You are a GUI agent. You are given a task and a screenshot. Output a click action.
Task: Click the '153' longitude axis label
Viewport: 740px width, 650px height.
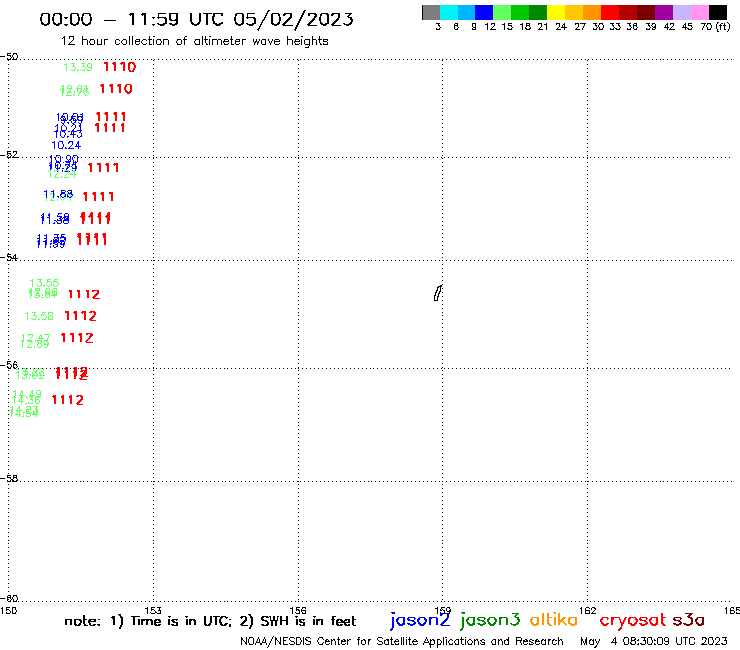pos(153,610)
